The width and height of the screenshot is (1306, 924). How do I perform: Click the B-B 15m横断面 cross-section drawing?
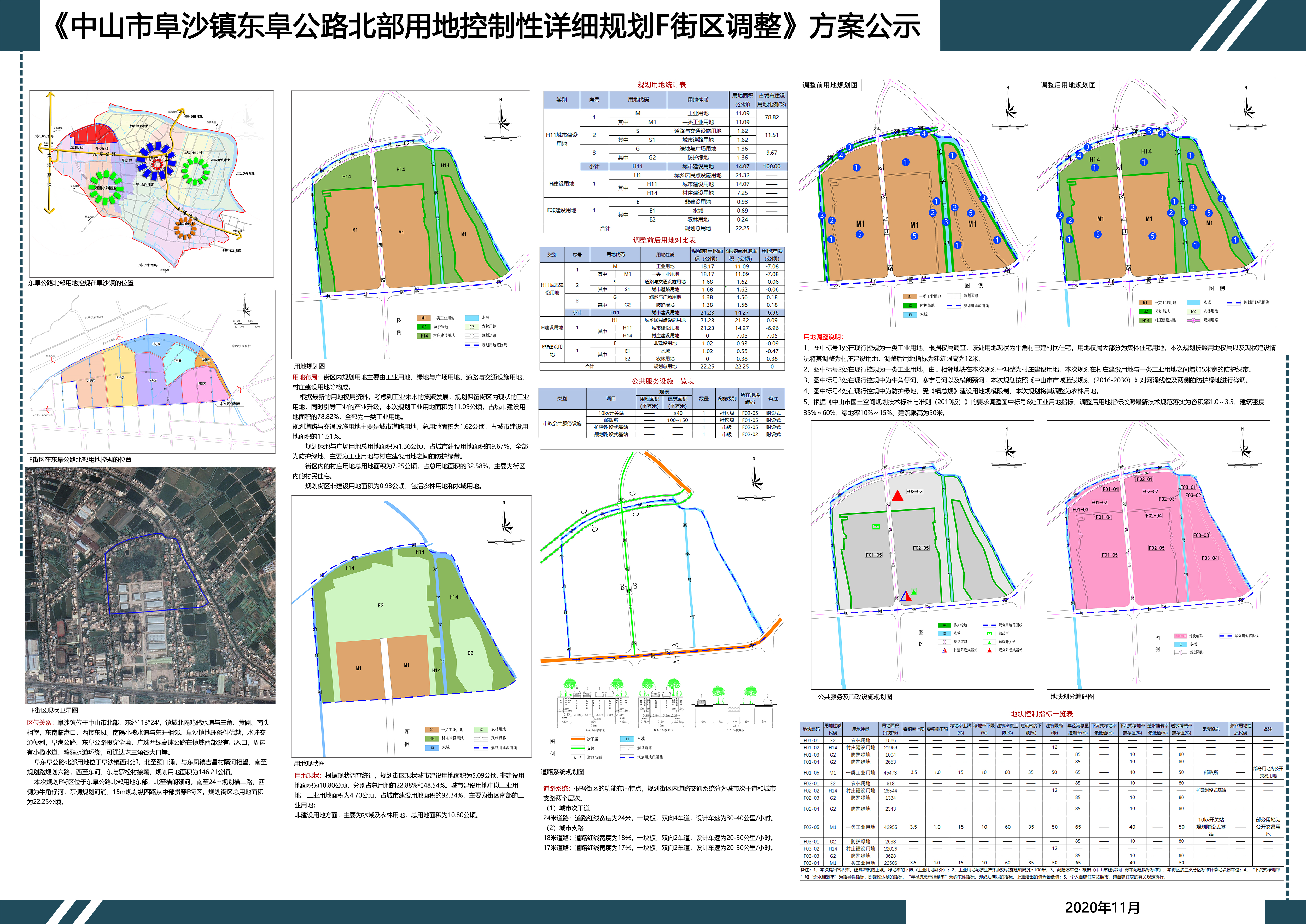660,704
